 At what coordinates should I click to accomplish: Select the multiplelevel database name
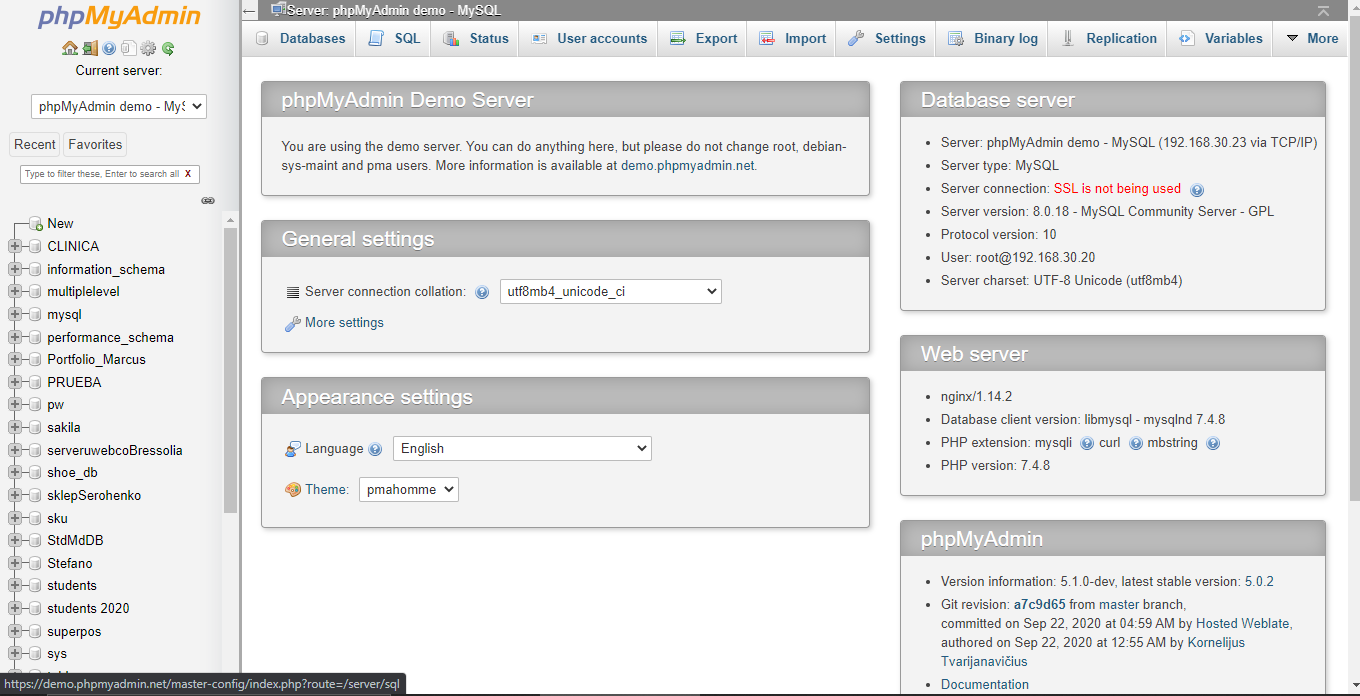tap(83, 292)
